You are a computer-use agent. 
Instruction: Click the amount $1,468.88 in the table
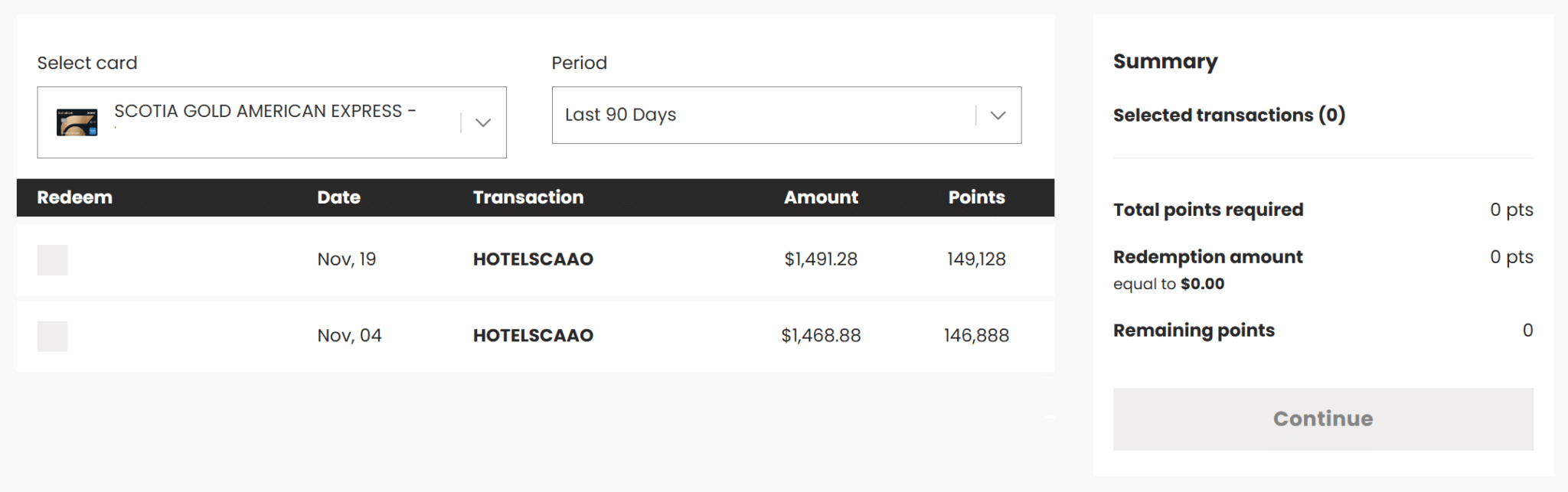[x=821, y=335]
